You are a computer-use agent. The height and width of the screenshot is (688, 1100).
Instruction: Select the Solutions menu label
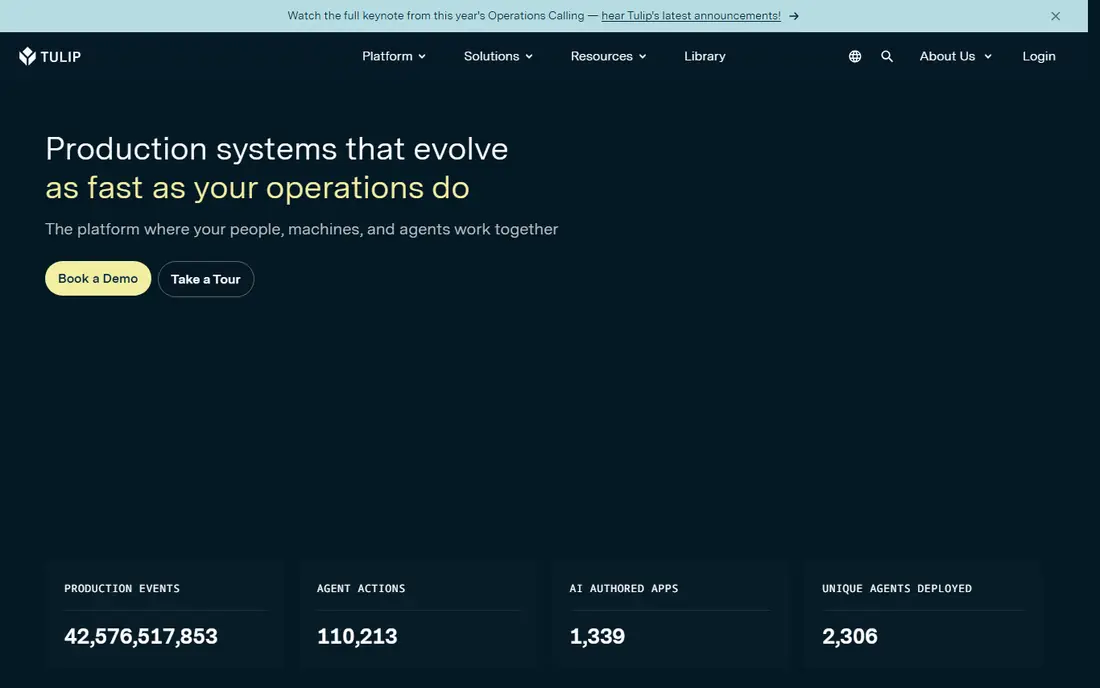(x=491, y=56)
